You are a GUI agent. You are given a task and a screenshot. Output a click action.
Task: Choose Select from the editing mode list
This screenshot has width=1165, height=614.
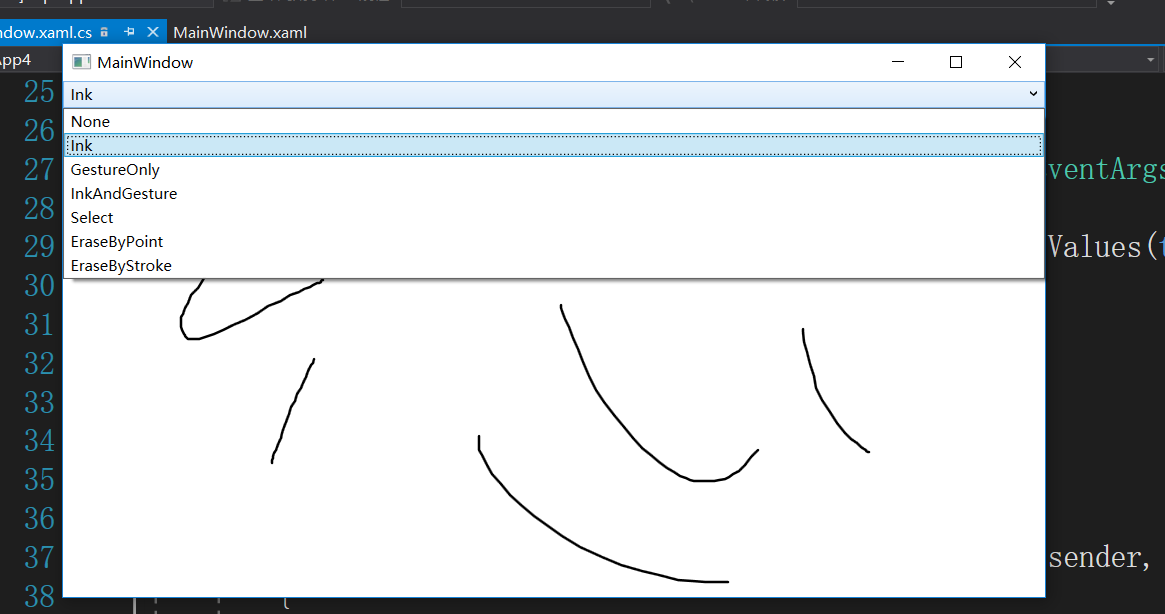pyautogui.click(x=91, y=217)
